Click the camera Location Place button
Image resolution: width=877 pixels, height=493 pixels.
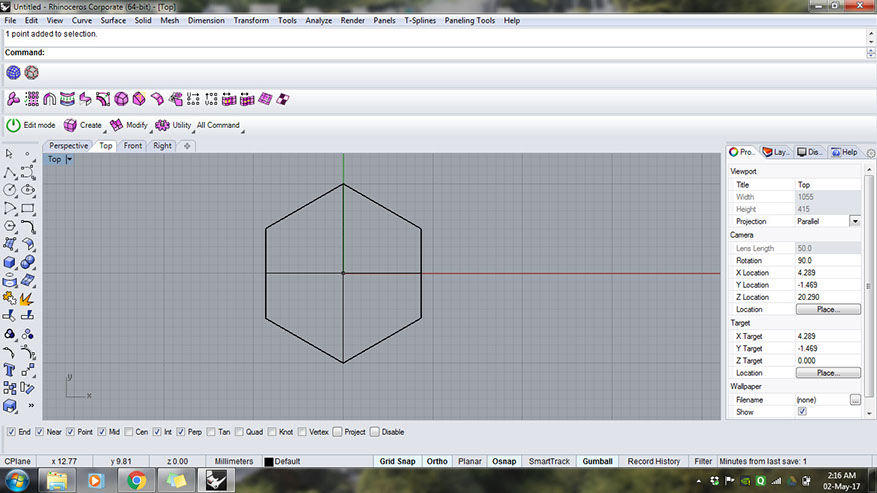(827, 310)
